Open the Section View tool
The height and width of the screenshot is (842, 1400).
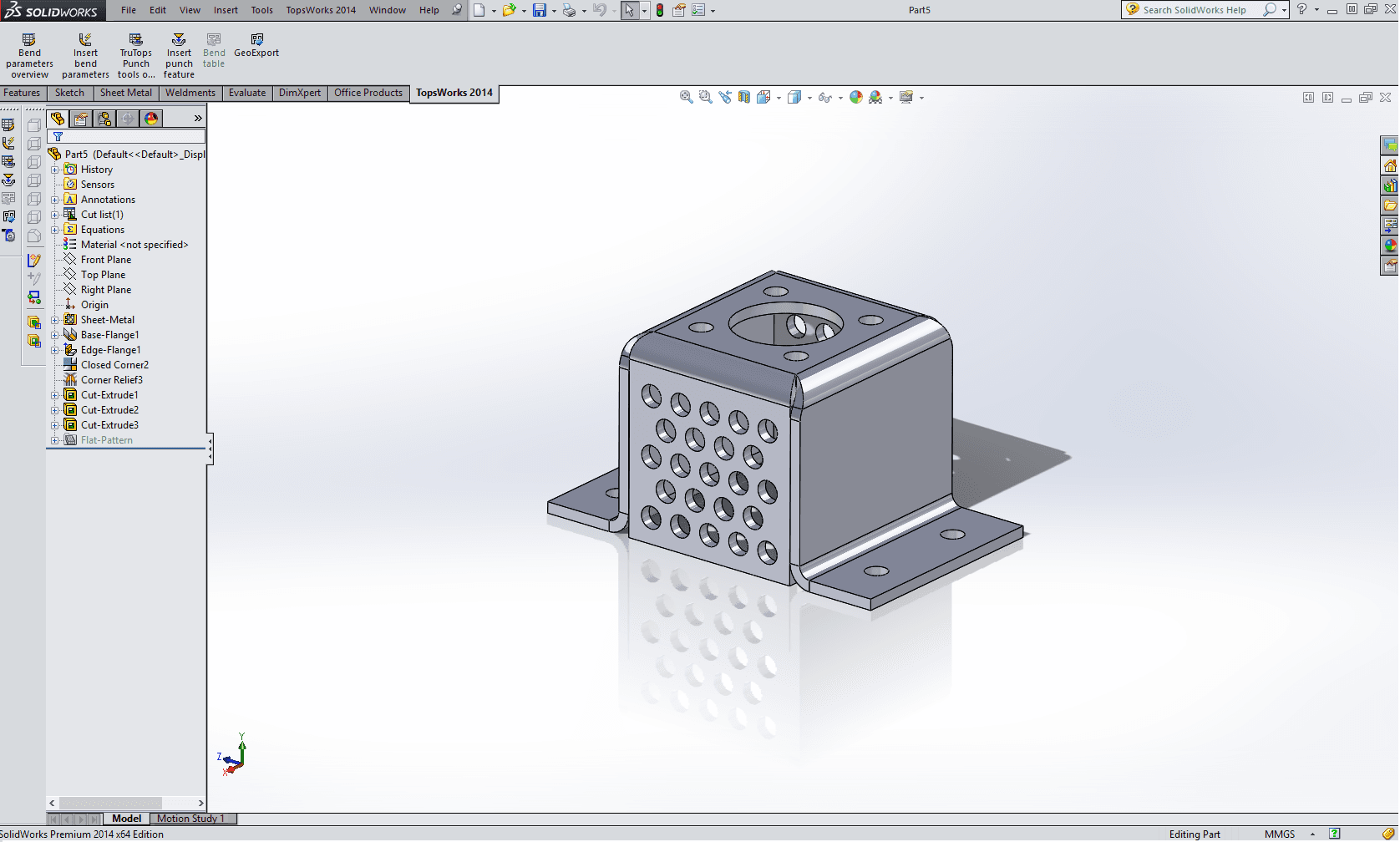744,98
